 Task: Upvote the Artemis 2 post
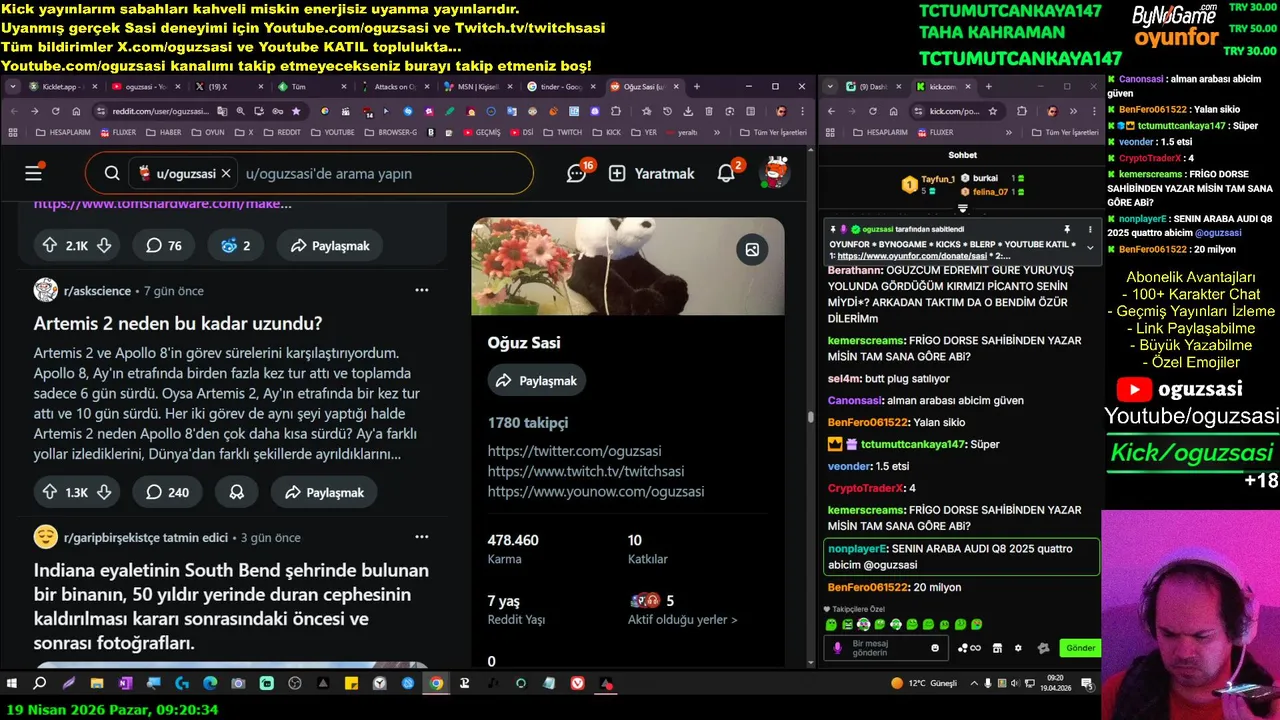tap(49, 492)
